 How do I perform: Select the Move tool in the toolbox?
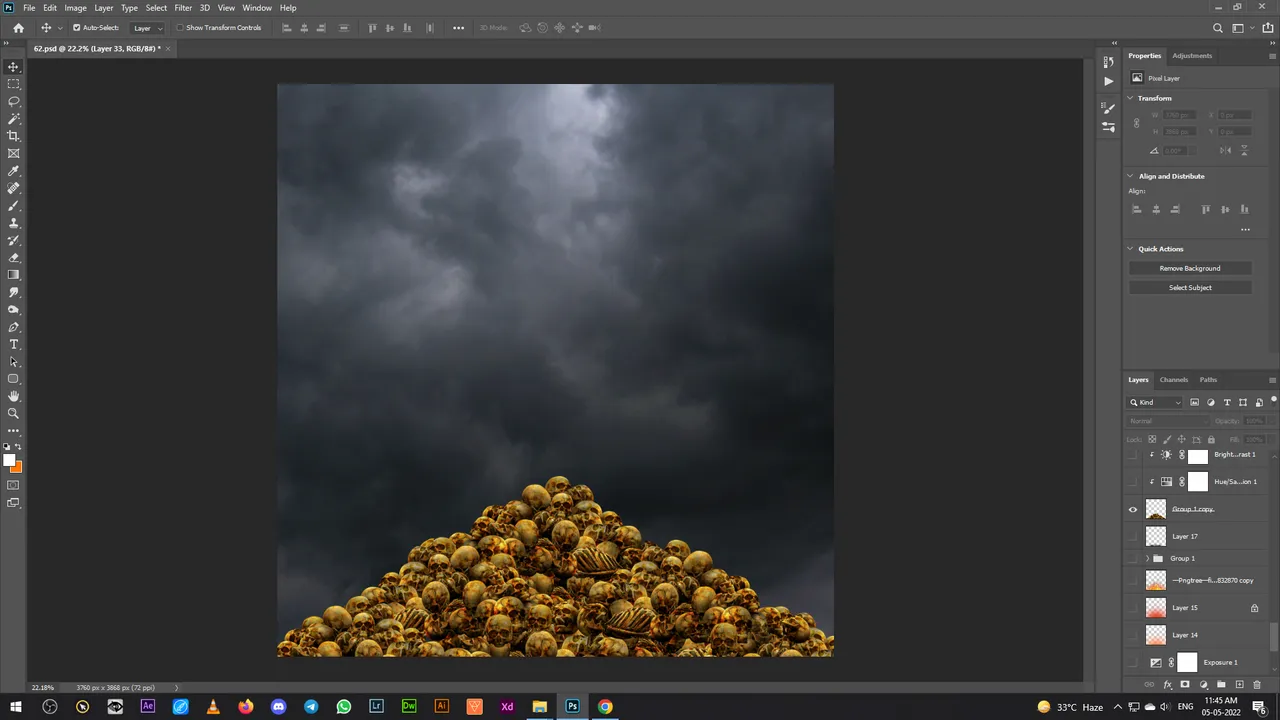pos(14,67)
